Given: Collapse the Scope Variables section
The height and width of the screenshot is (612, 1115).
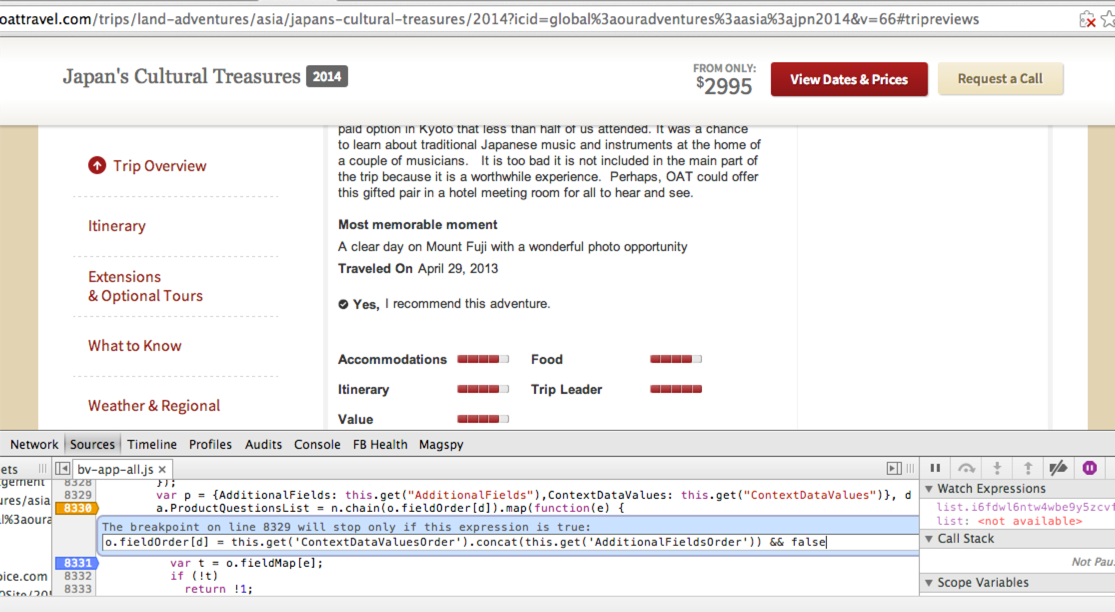Looking at the screenshot, I should coord(929,583).
